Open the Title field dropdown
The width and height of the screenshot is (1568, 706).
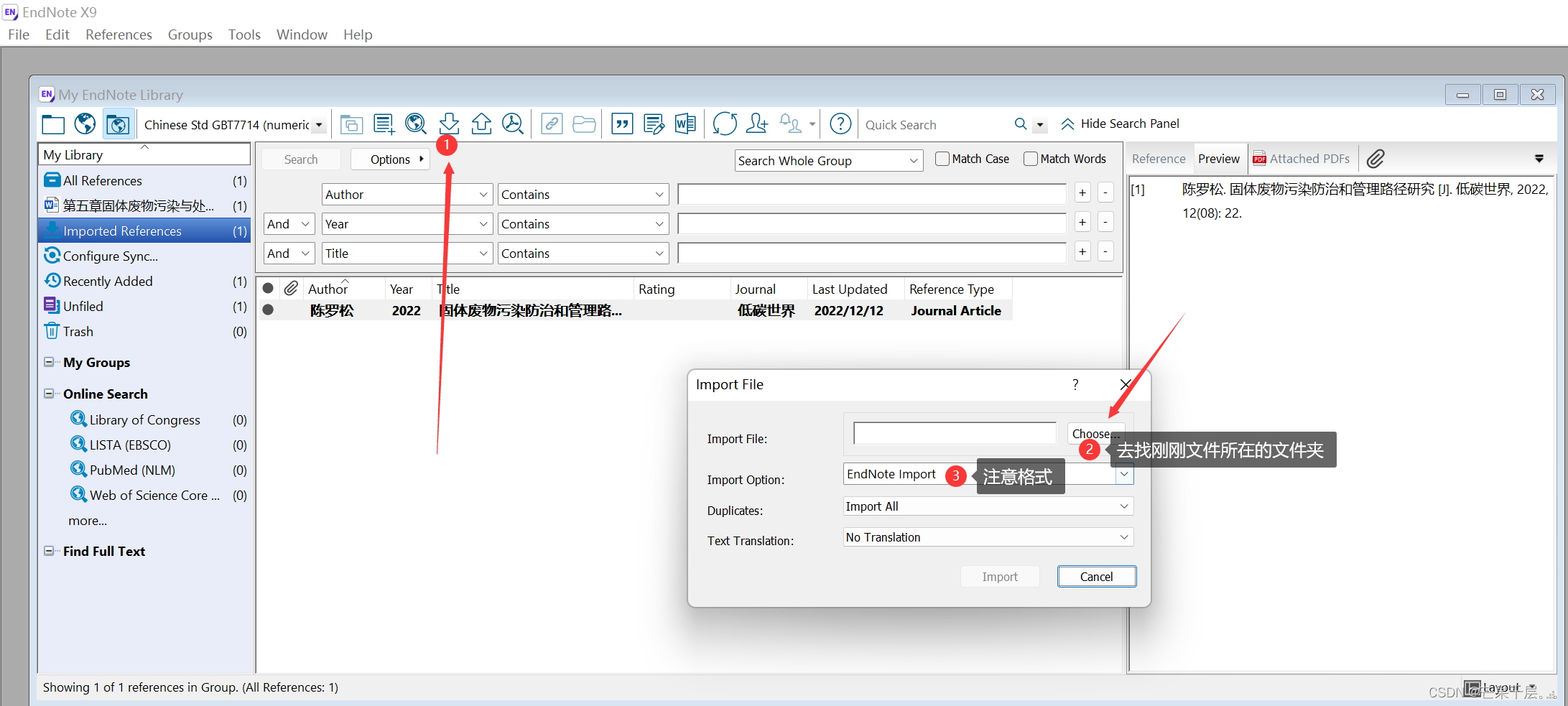coord(407,254)
